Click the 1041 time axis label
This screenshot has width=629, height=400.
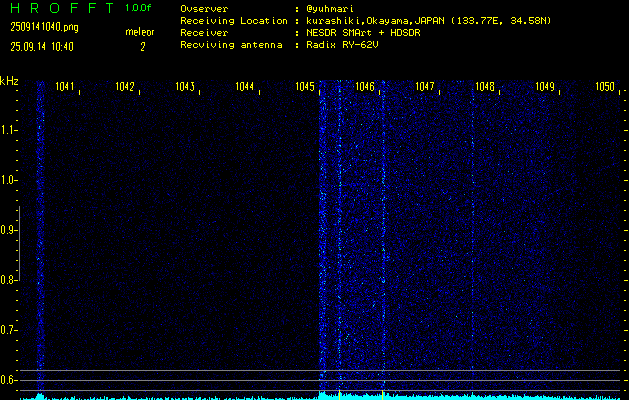pyautogui.click(x=65, y=86)
